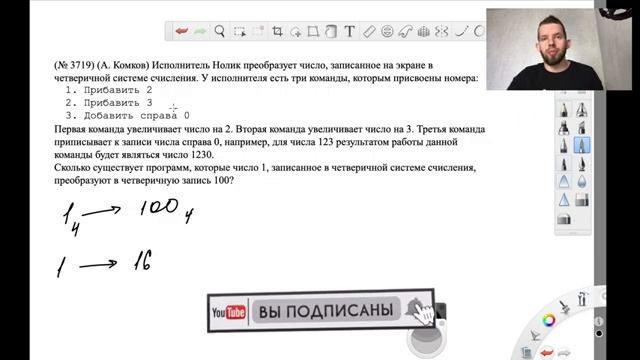Click the black color puck
The image size is (640, 360).
[599, 333]
